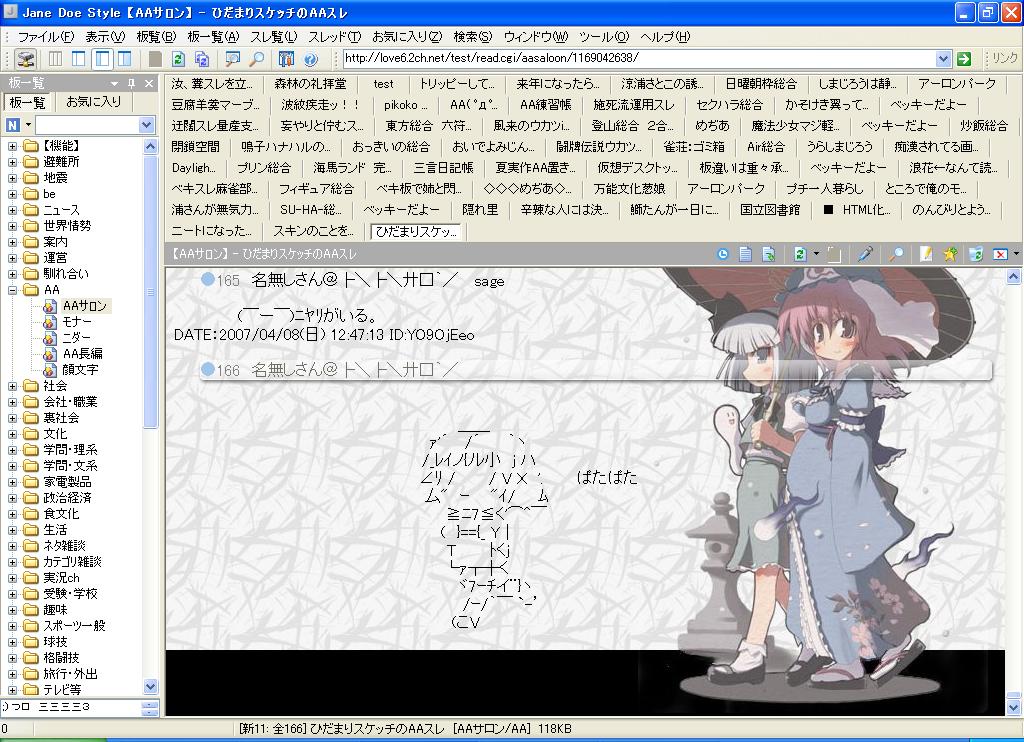Toggle the pin on the 板一覧 panel
The width and height of the screenshot is (1024, 742).
[131, 84]
